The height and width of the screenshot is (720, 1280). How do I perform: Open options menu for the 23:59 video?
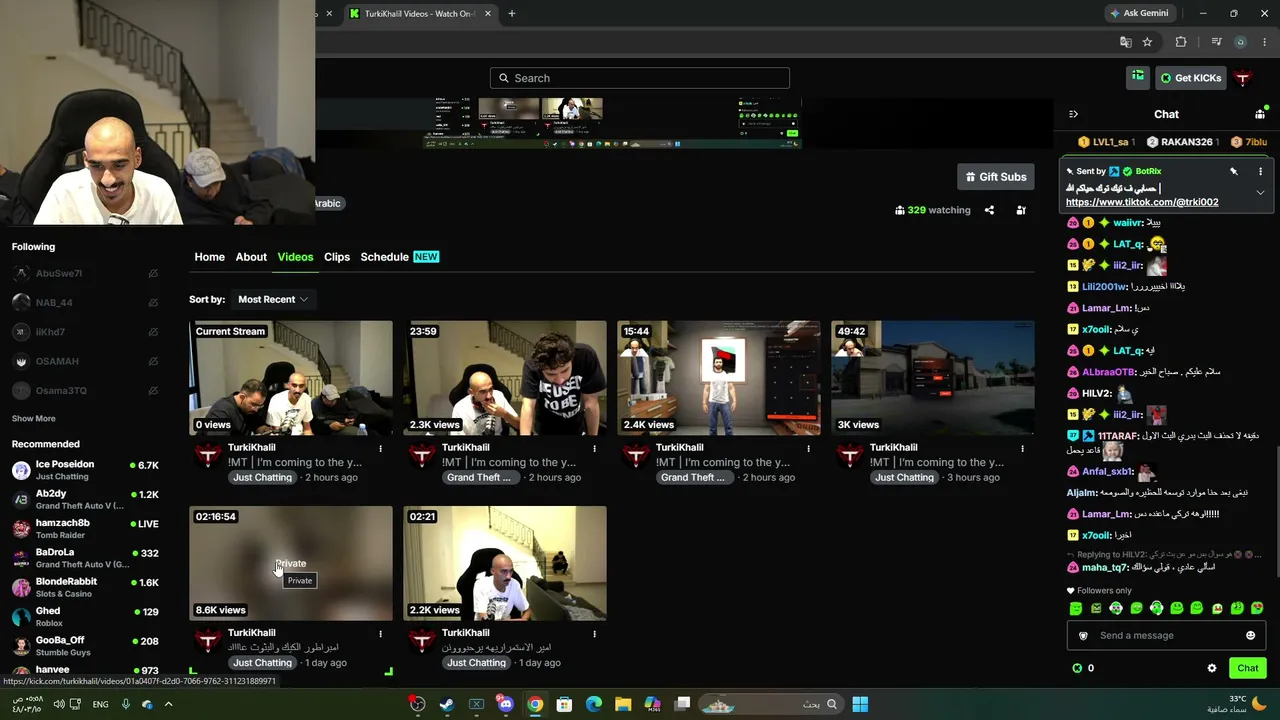point(594,448)
